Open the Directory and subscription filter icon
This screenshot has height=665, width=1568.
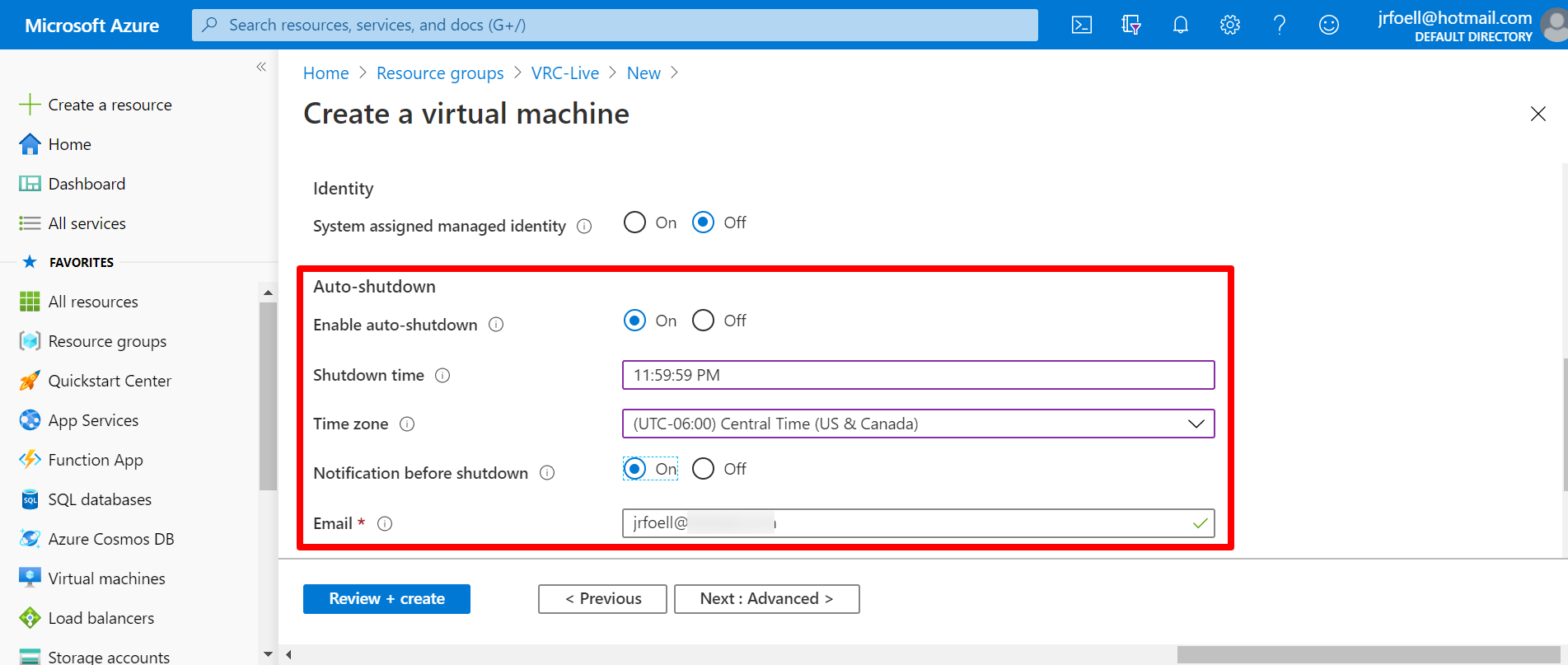[x=1131, y=25]
